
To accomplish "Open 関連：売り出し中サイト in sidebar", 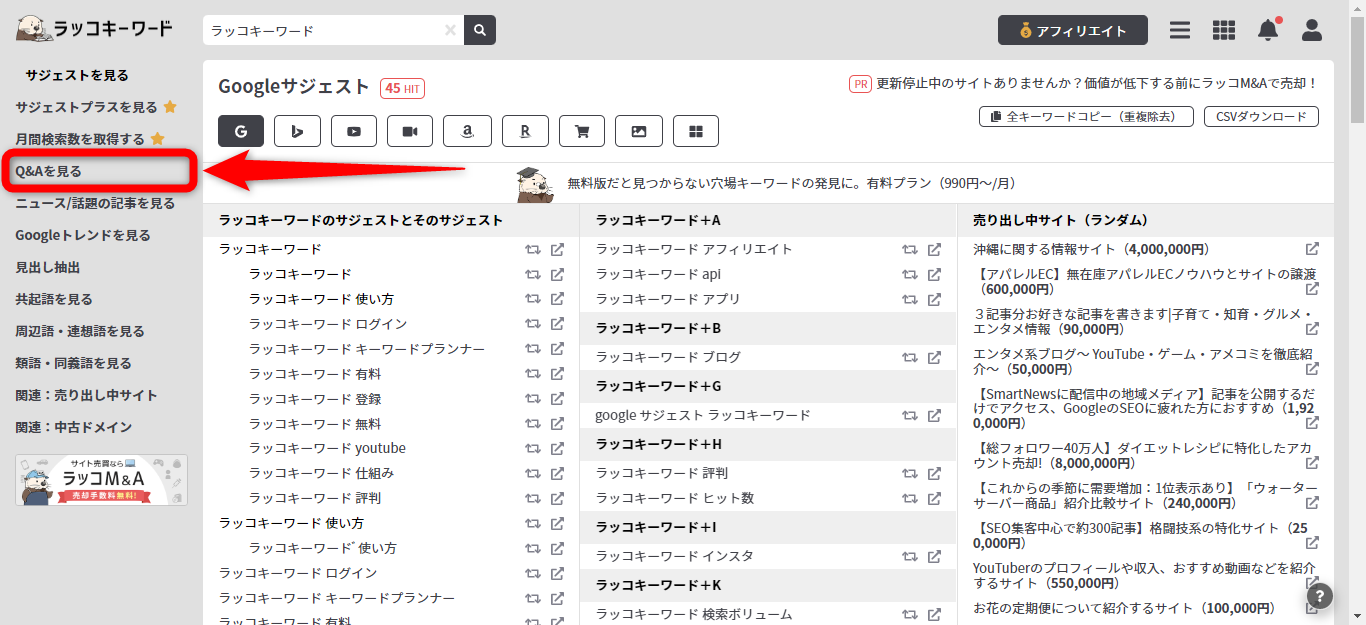I will click(86, 395).
